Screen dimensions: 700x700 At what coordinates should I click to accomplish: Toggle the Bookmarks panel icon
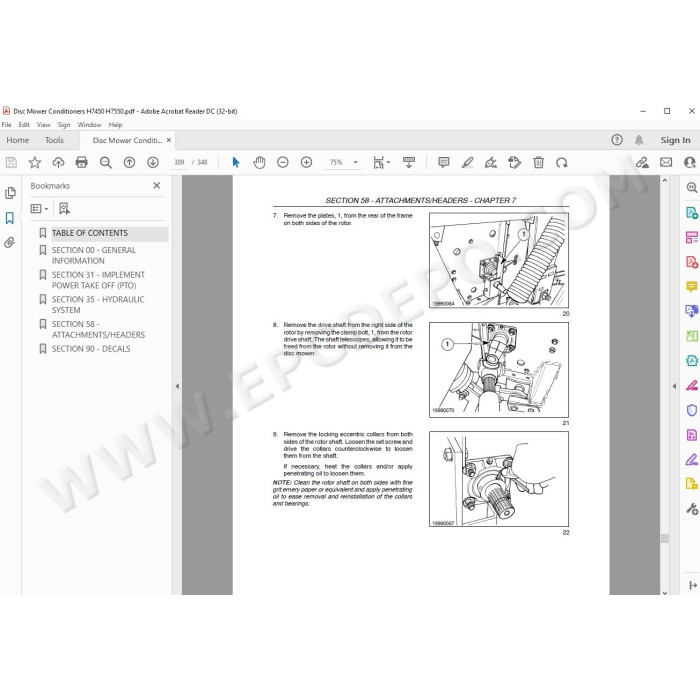(x=10, y=218)
